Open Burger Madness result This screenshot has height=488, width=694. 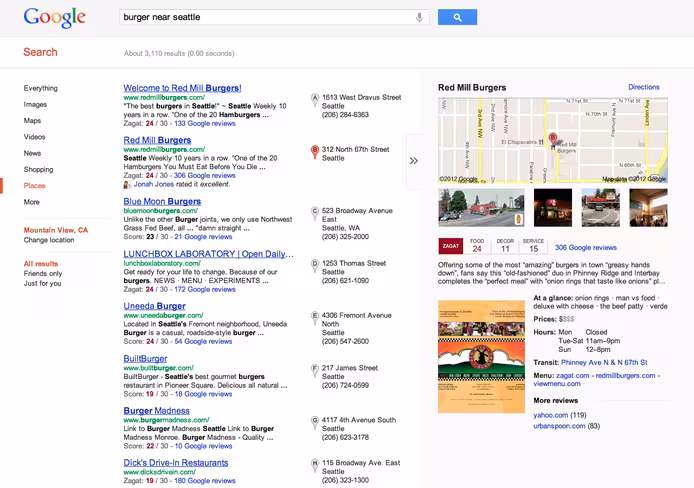pyautogui.click(x=157, y=411)
